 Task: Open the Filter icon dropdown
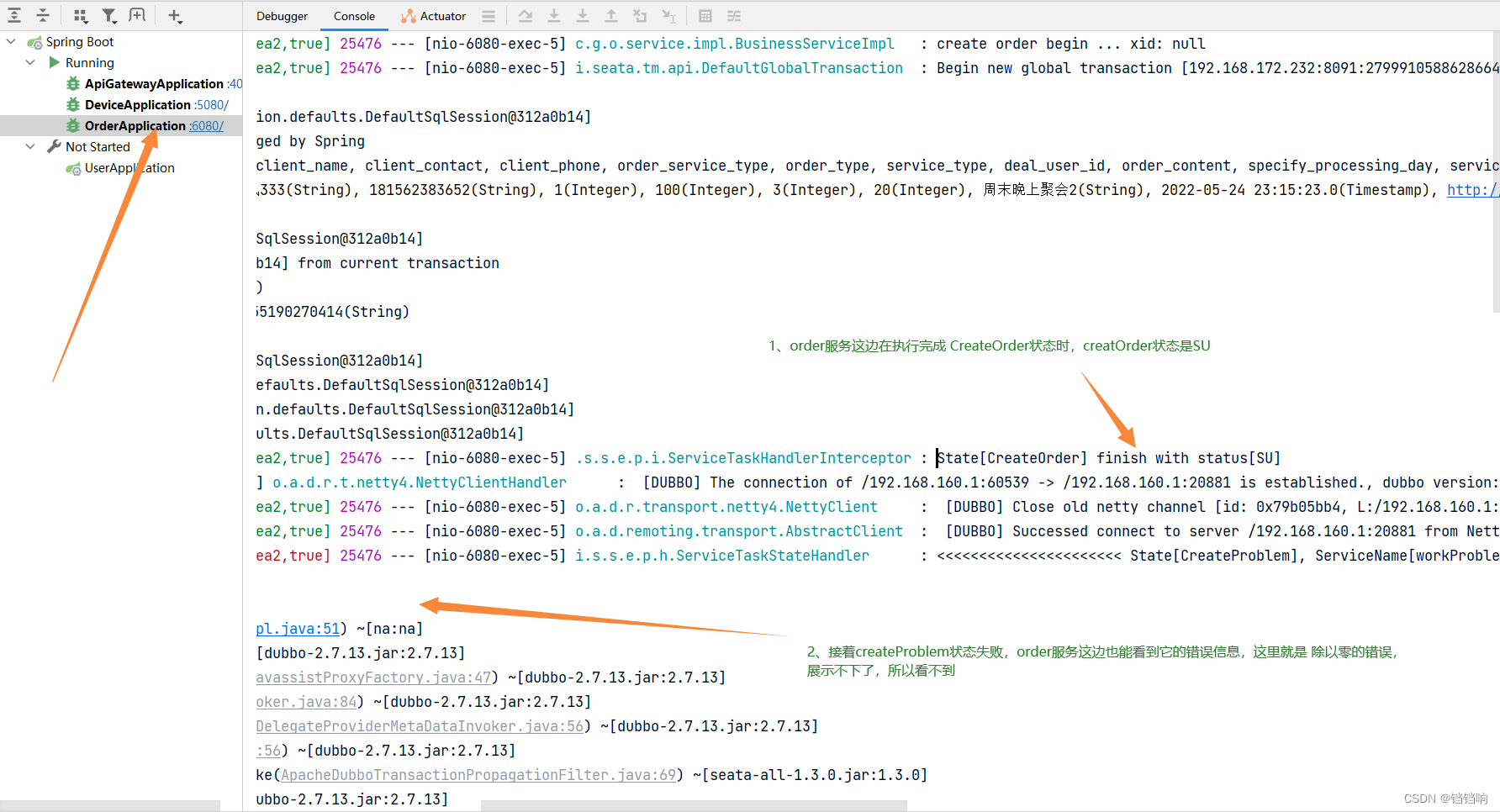(109, 15)
